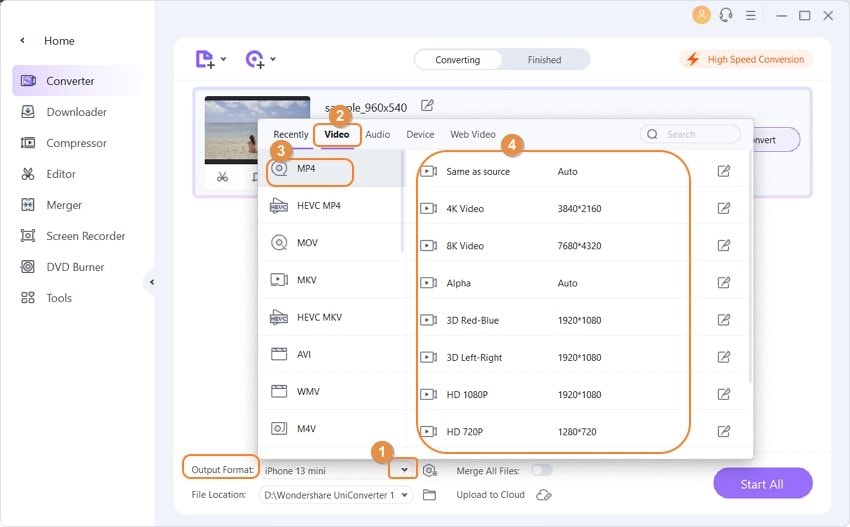Open the Tools section
This screenshot has width=850, height=527.
pyautogui.click(x=46, y=298)
